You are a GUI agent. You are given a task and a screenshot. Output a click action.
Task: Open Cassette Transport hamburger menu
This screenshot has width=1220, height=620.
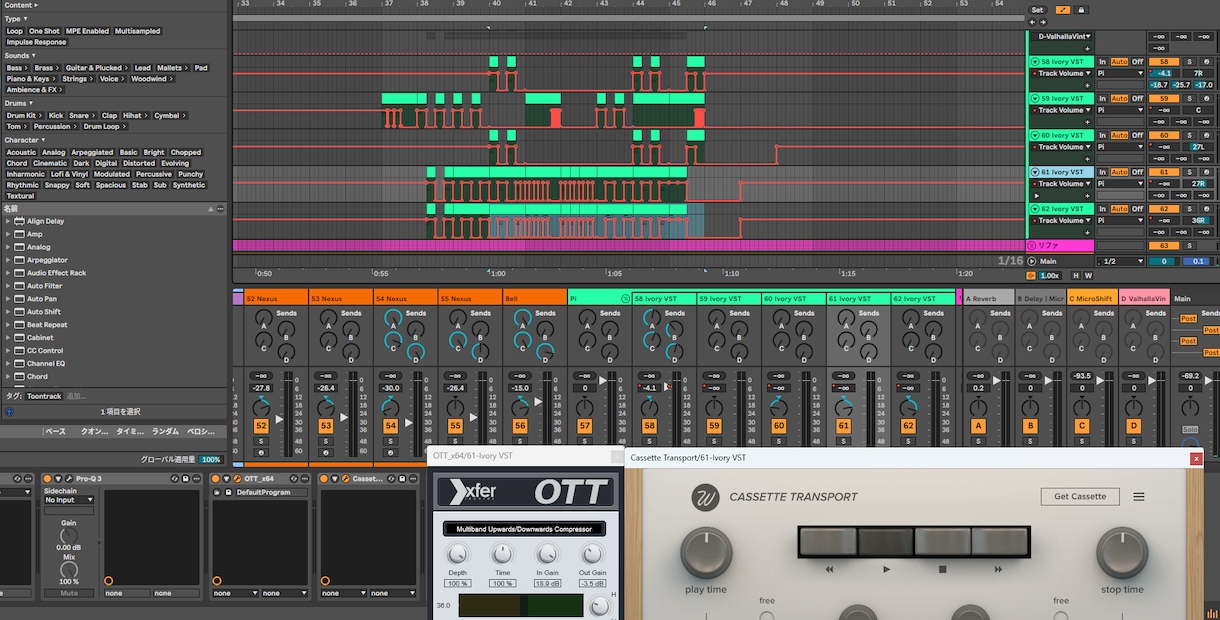[1138, 497]
